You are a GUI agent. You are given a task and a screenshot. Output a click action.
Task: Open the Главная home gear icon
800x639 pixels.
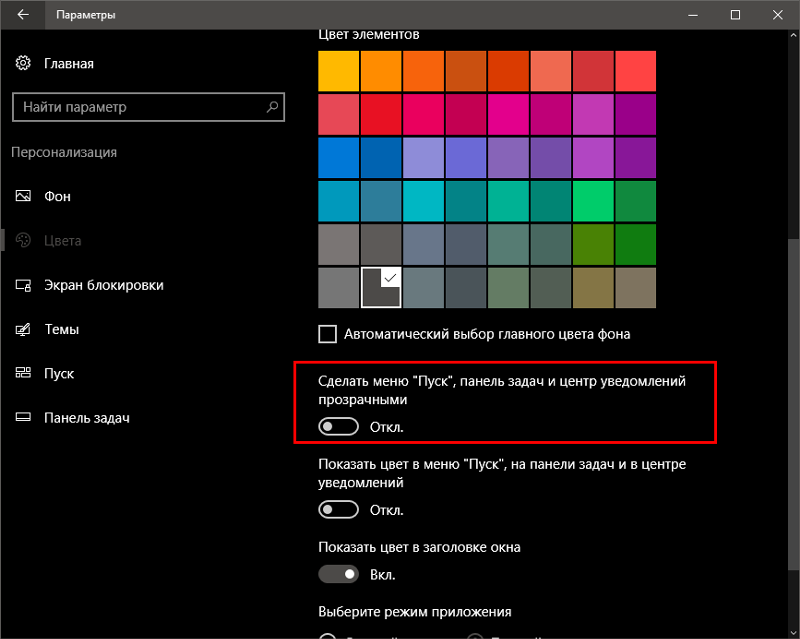[23, 63]
